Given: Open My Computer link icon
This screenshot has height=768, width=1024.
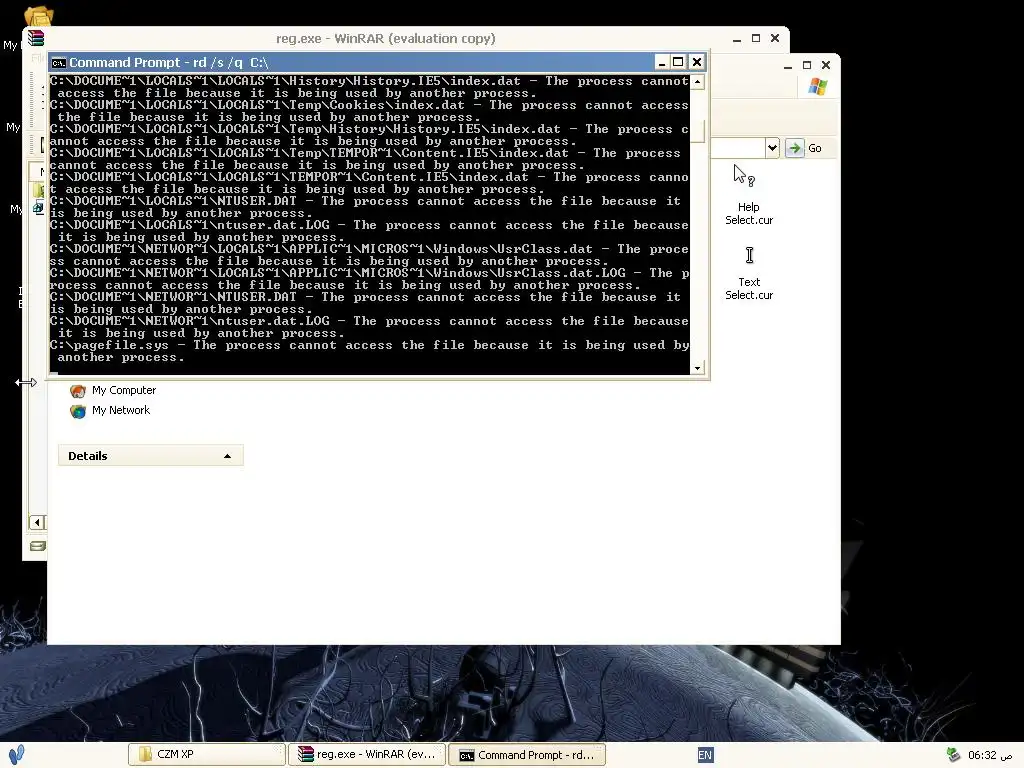Looking at the screenshot, I should click(x=78, y=391).
